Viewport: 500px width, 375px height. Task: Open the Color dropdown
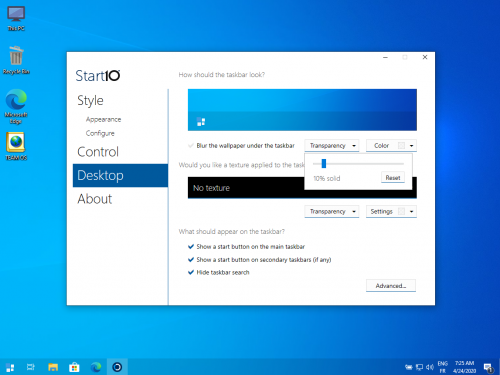(x=391, y=146)
